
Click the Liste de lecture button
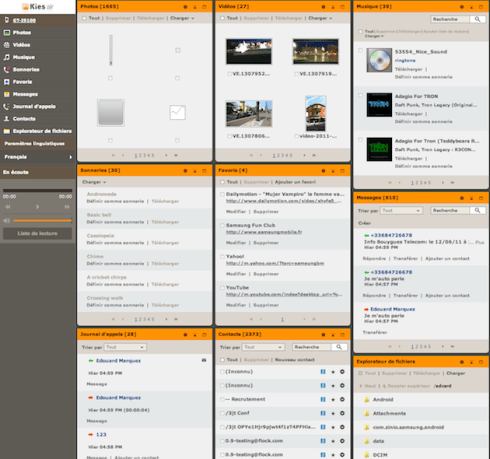[x=37, y=234]
